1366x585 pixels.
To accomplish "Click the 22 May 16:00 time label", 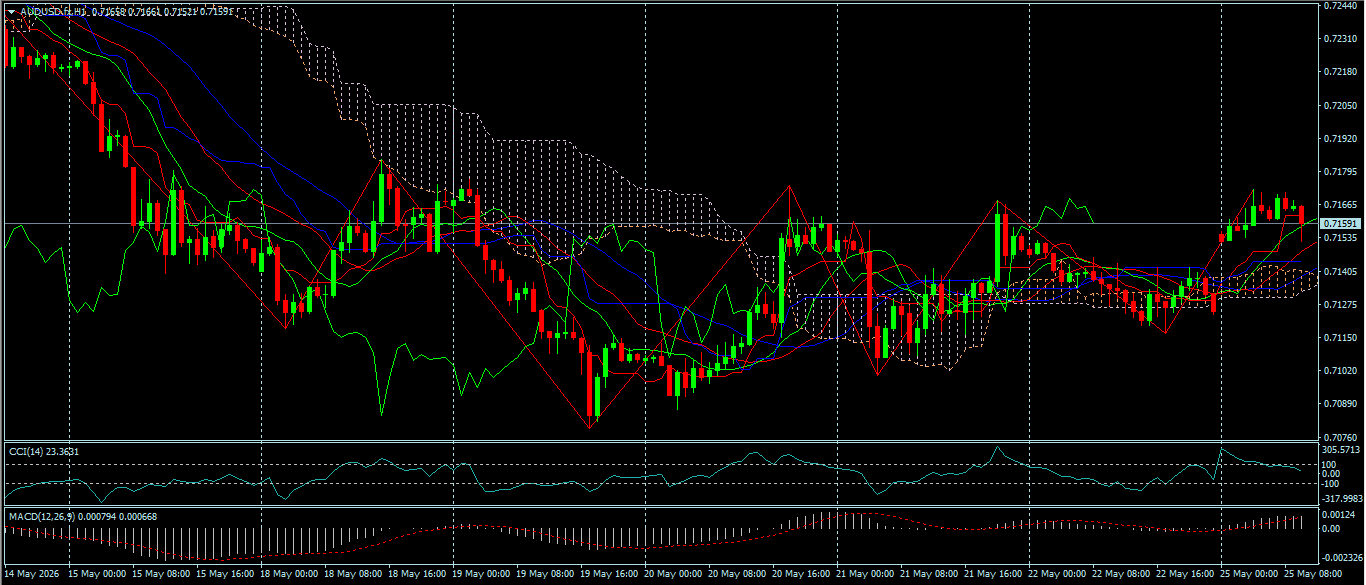I will pos(1184,575).
